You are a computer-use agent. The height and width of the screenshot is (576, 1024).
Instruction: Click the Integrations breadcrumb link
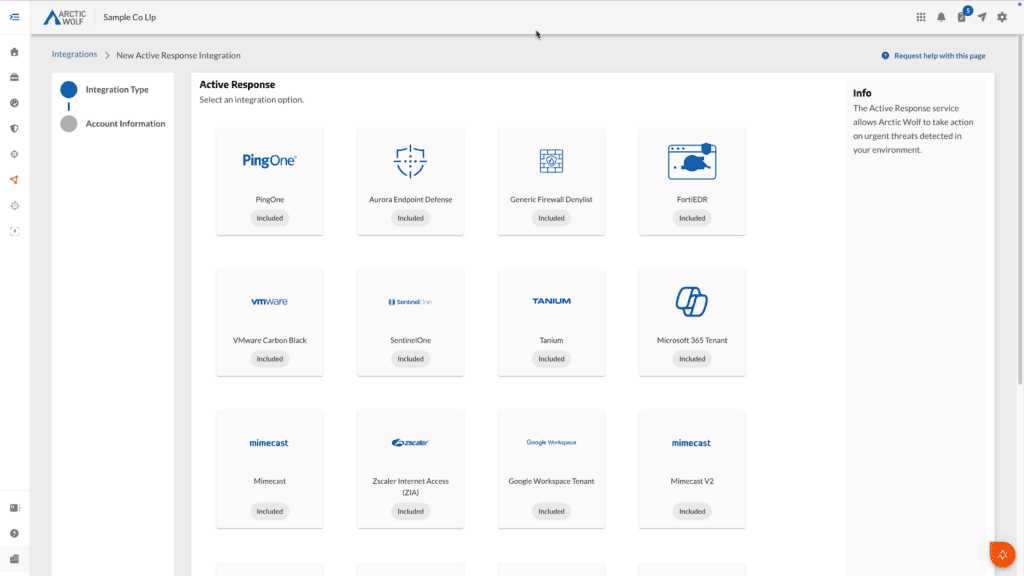[x=75, y=55]
